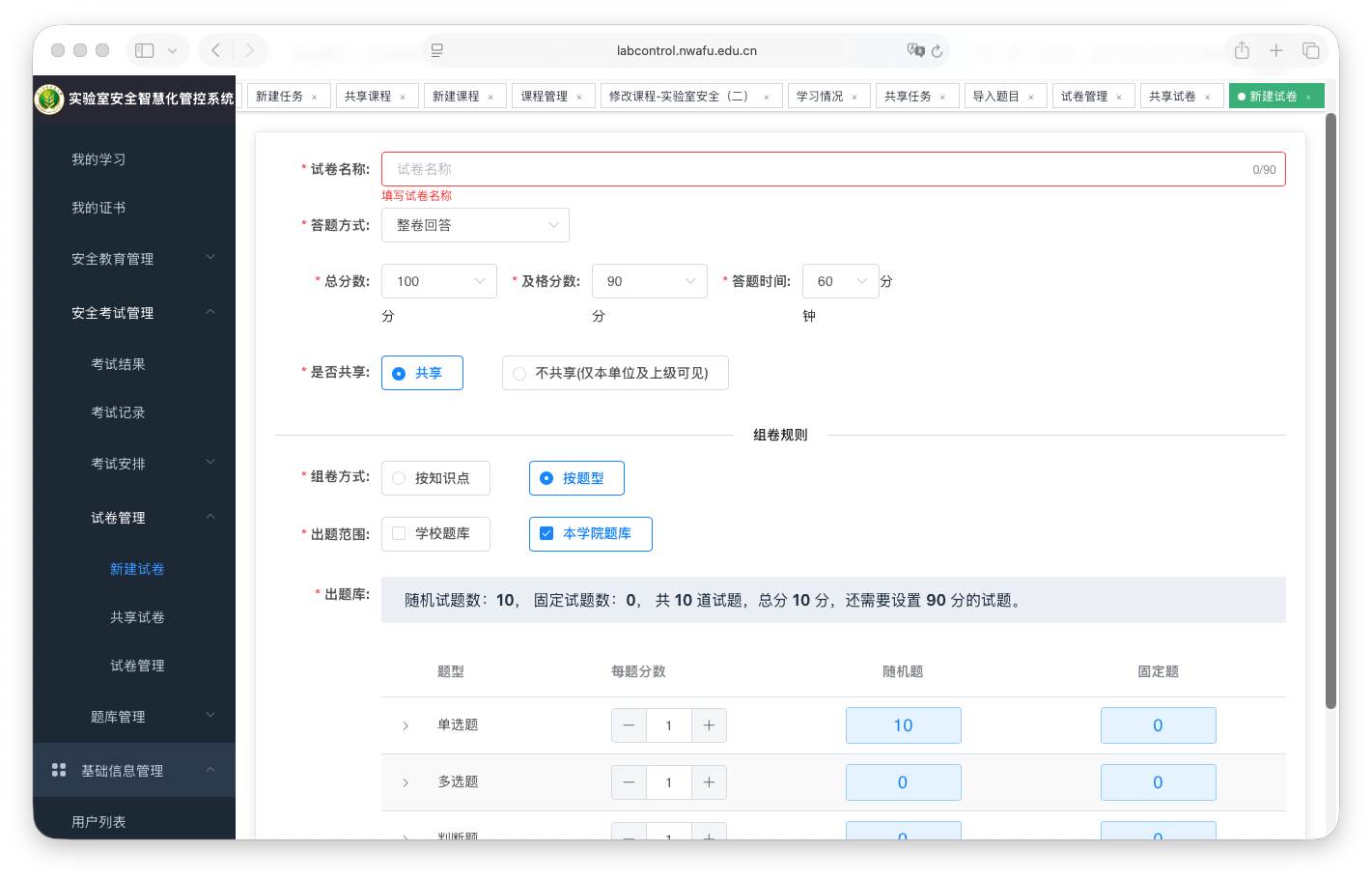Viewport: 1372px width, 880px height.
Task: Go back with Safari back arrow
Action: pyautogui.click(x=215, y=50)
